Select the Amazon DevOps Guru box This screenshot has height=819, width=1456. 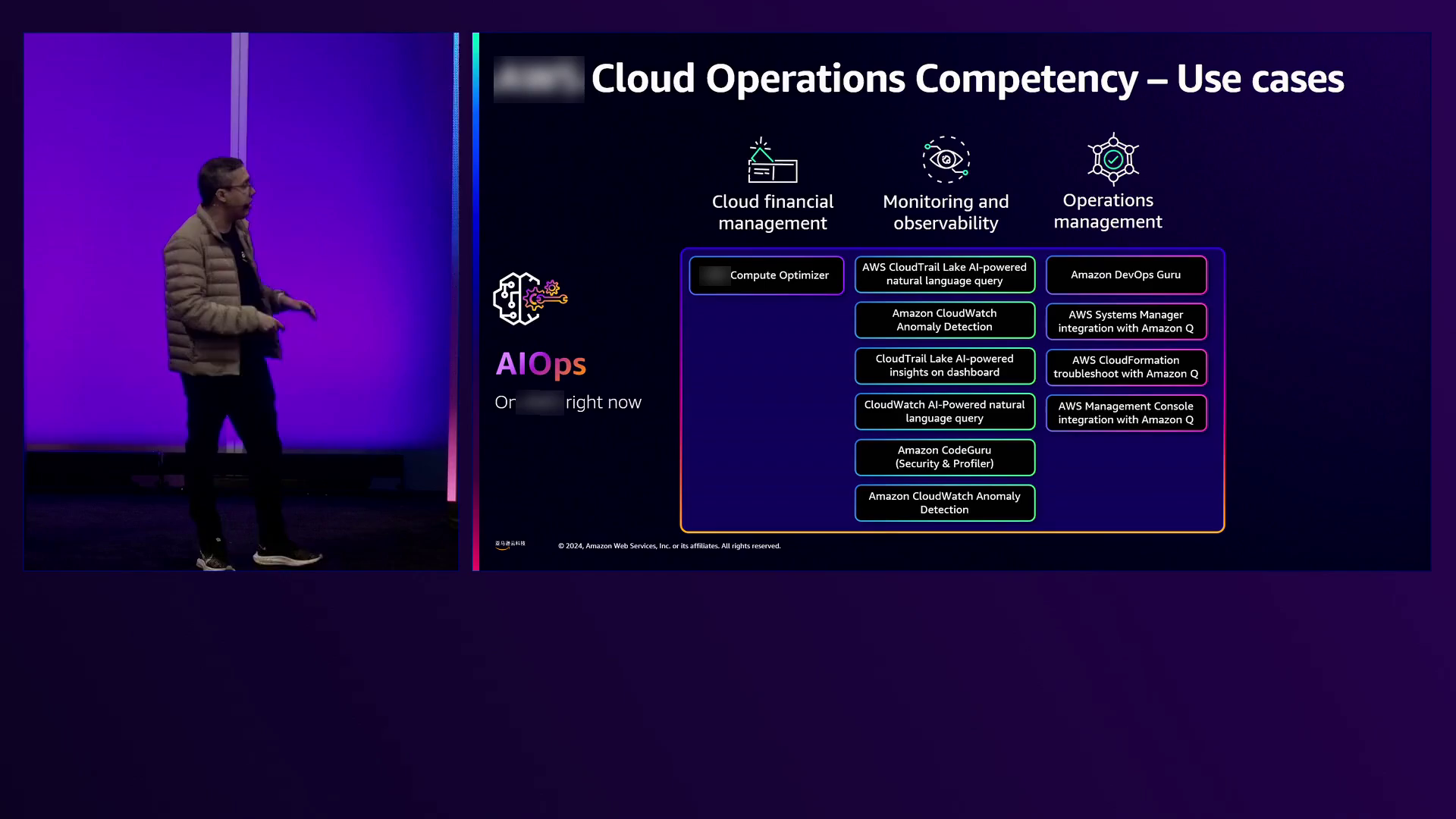coord(1125,275)
